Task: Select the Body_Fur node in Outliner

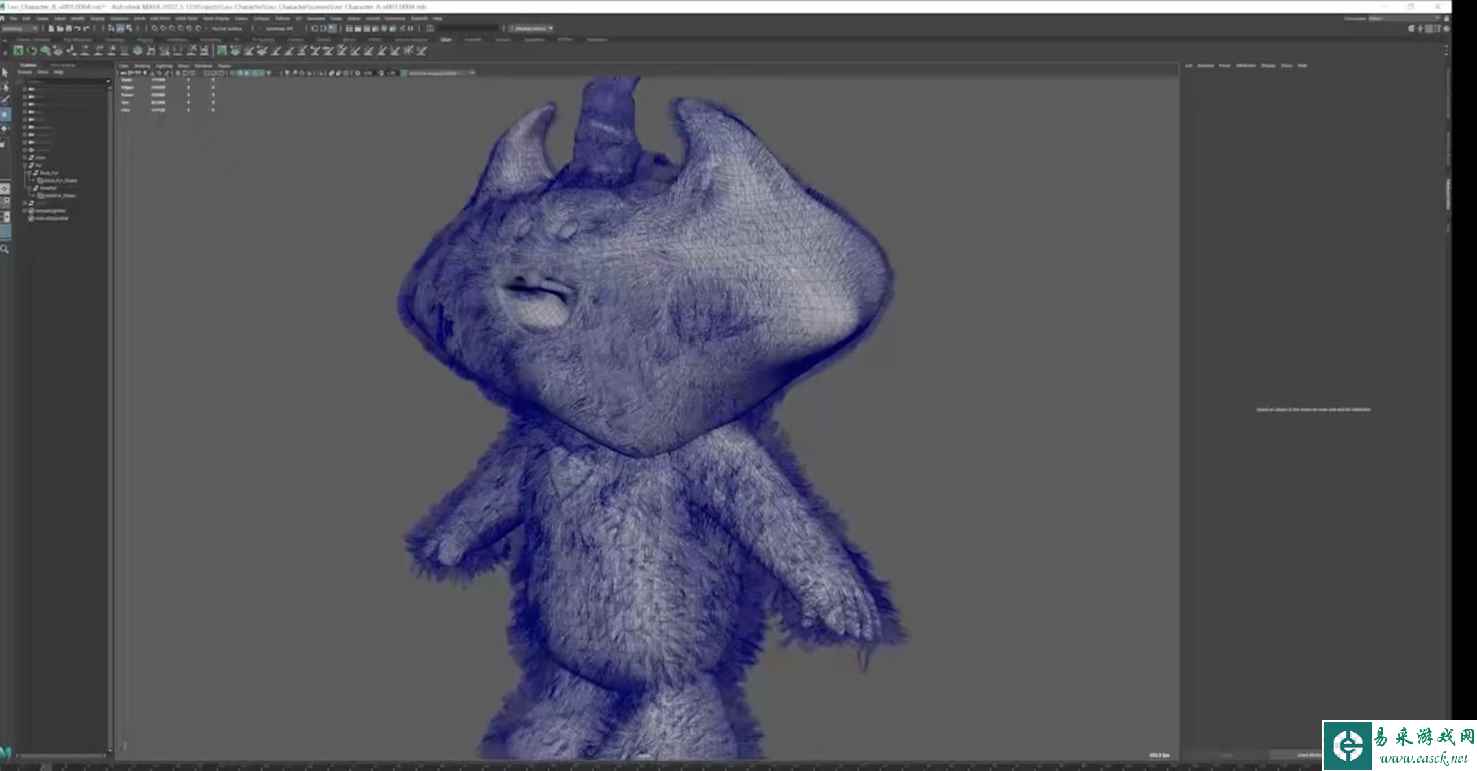Action: tap(48, 173)
